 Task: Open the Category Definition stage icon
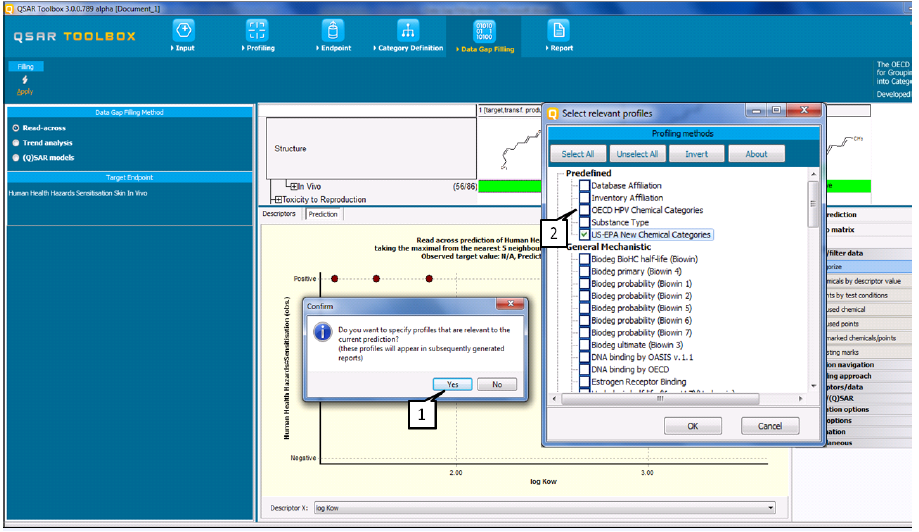pyautogui.click(x=408, y=30)
